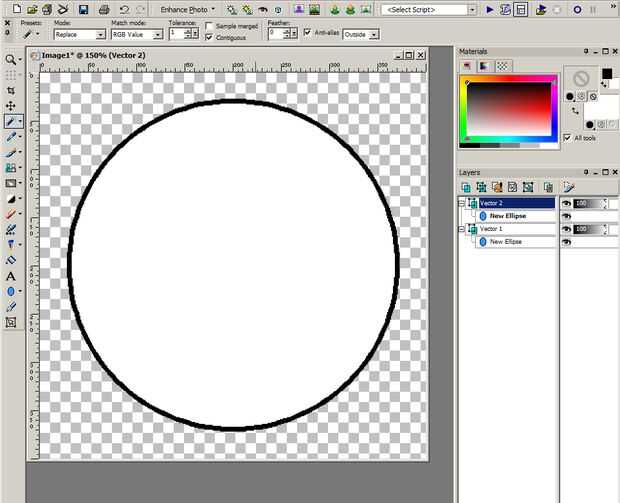Open a file with the folder icon
Viewport: 620px width, 503px height.
click(x=32, y=9)
